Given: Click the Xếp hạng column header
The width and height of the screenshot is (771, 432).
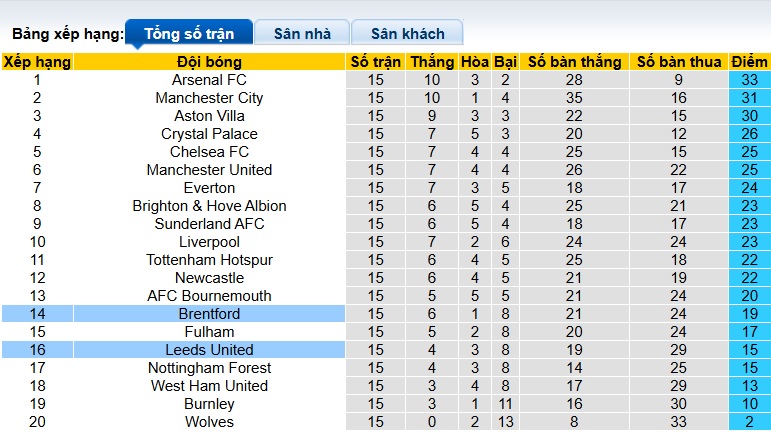Looking at the screenshot, I should click(37, 62).
